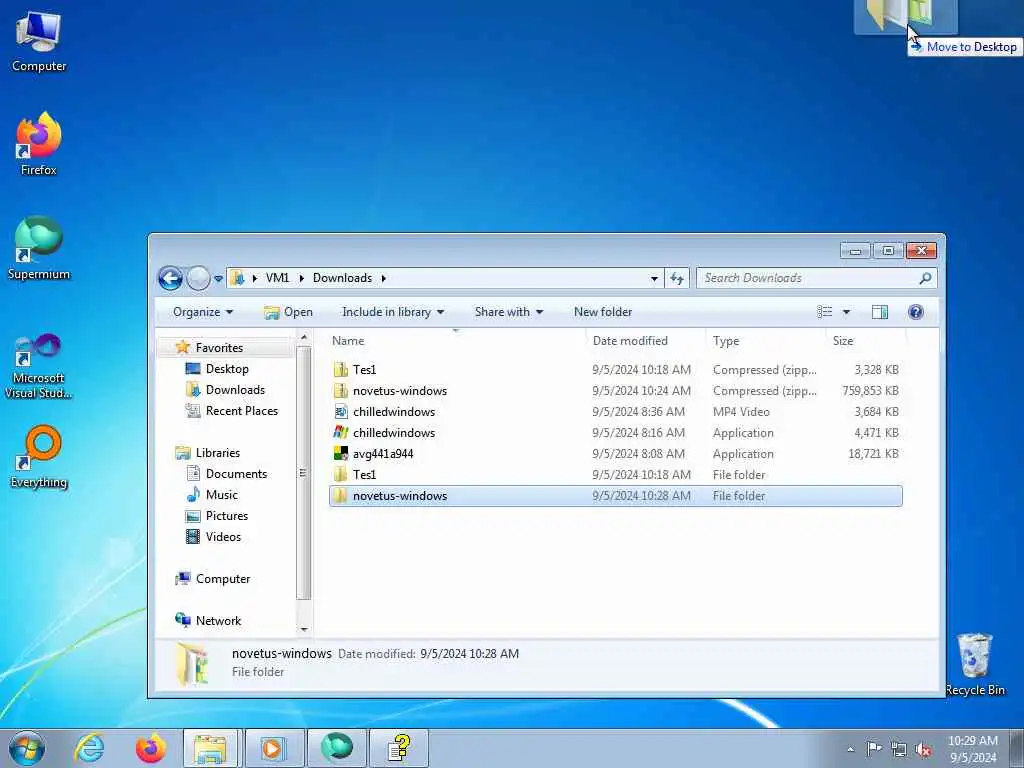Launch Firefox from the taskbar
Image resolution: width=1024 pixels, height=768 pixels.
(x=150, y=748)
